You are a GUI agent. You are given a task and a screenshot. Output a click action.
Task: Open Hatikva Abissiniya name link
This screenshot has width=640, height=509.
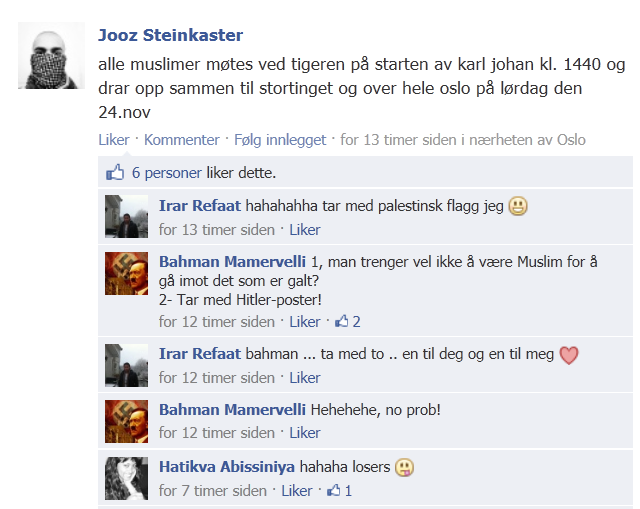click(x=227, y=467)
